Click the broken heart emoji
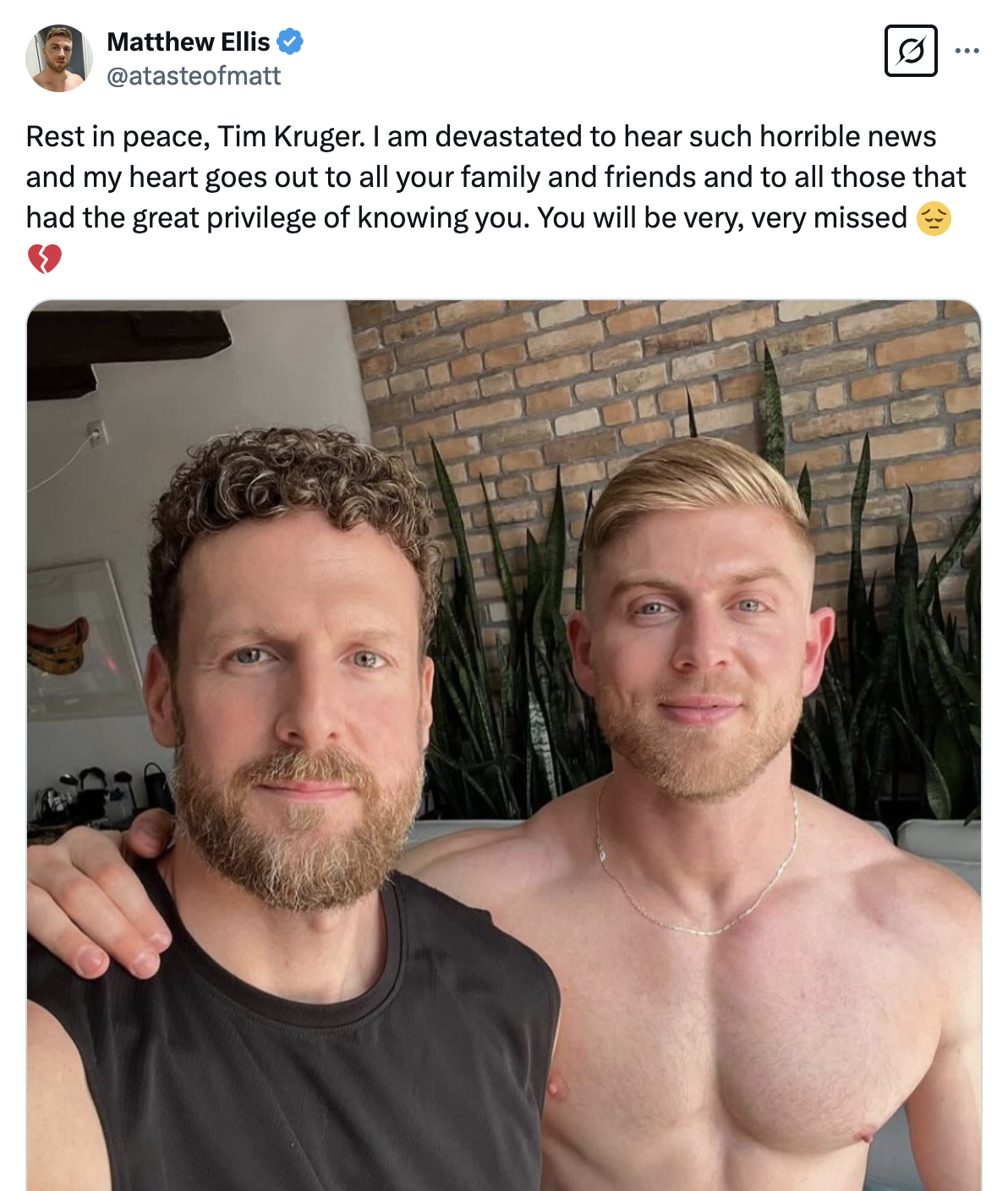 tap(44, 259)
